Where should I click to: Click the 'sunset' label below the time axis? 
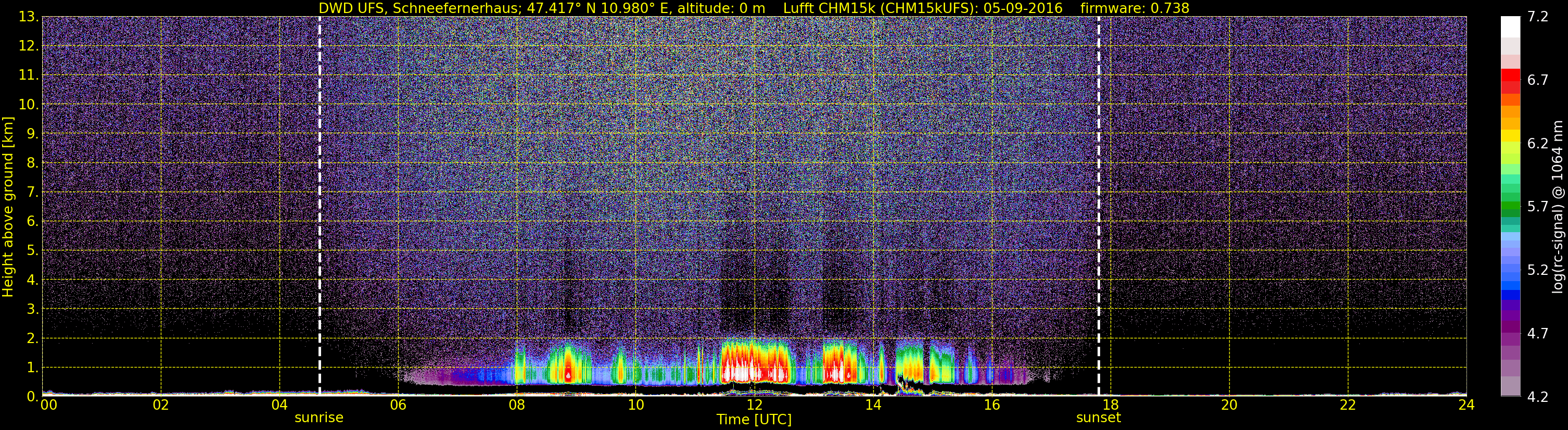(x=1098, y=418)
